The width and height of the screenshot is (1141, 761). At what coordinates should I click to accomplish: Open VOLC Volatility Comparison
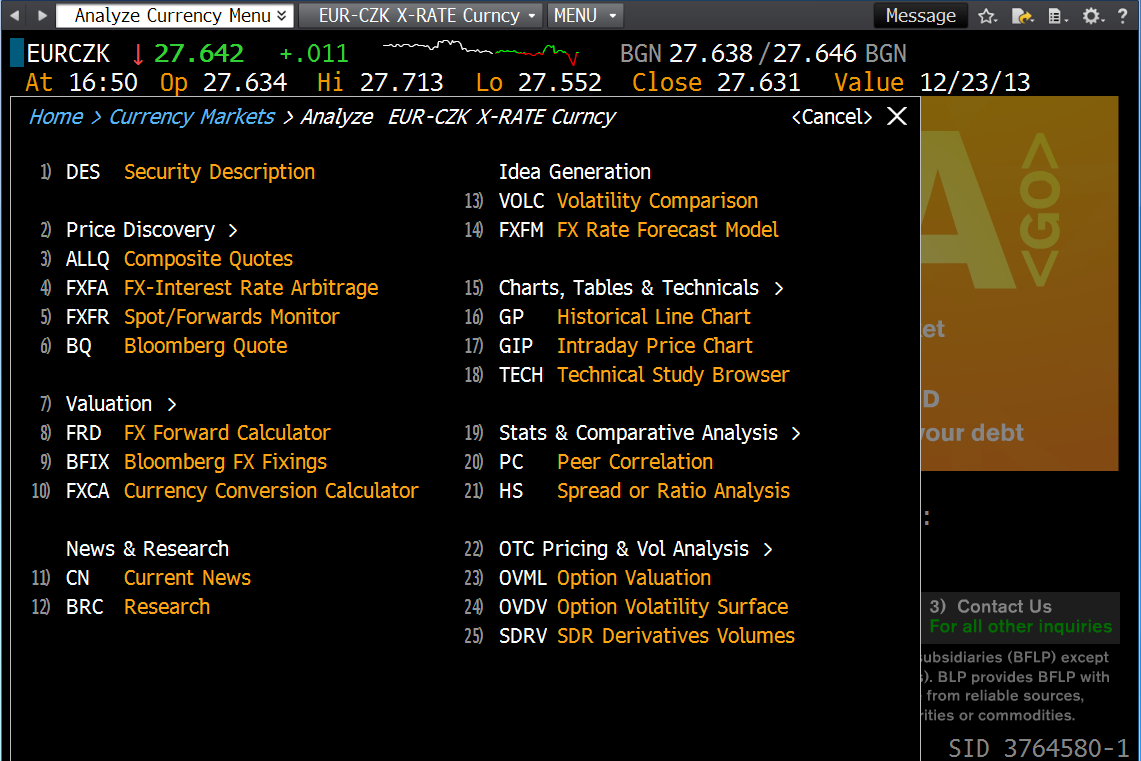612,201
